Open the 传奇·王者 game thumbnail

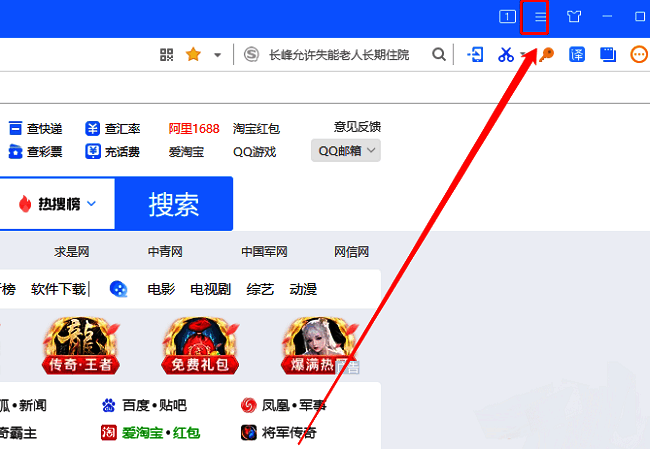click(x=81, y=345)
